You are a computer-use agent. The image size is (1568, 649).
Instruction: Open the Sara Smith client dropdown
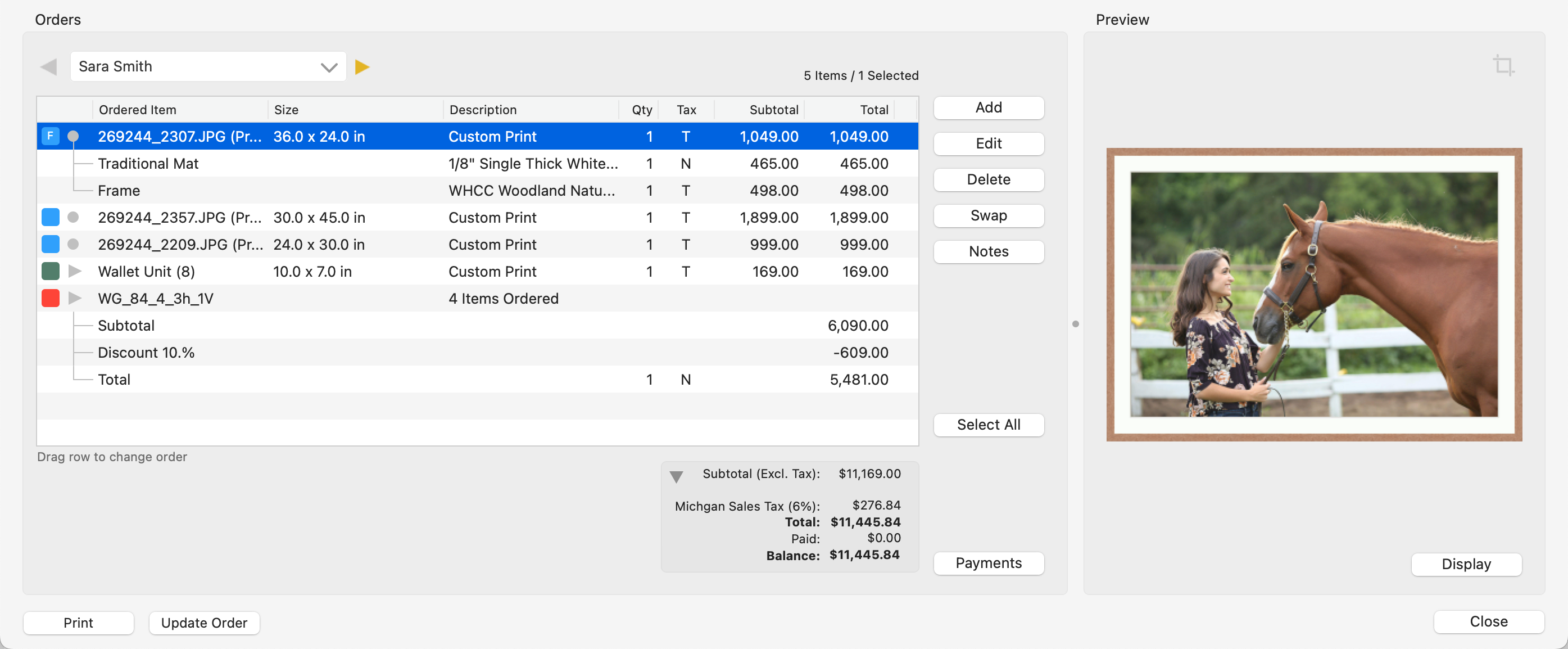329,67
